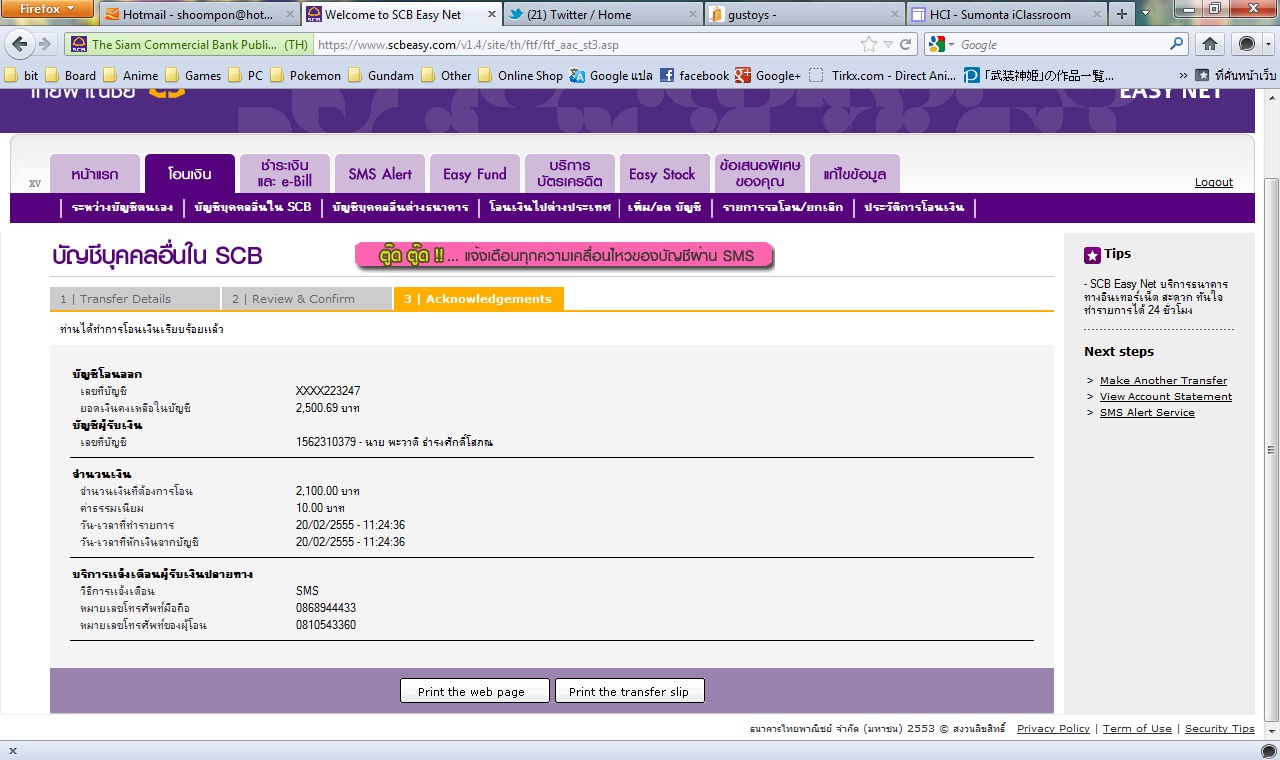
Task: Show more bookmarks with the chevron
Action: (x=1184, y=75)
